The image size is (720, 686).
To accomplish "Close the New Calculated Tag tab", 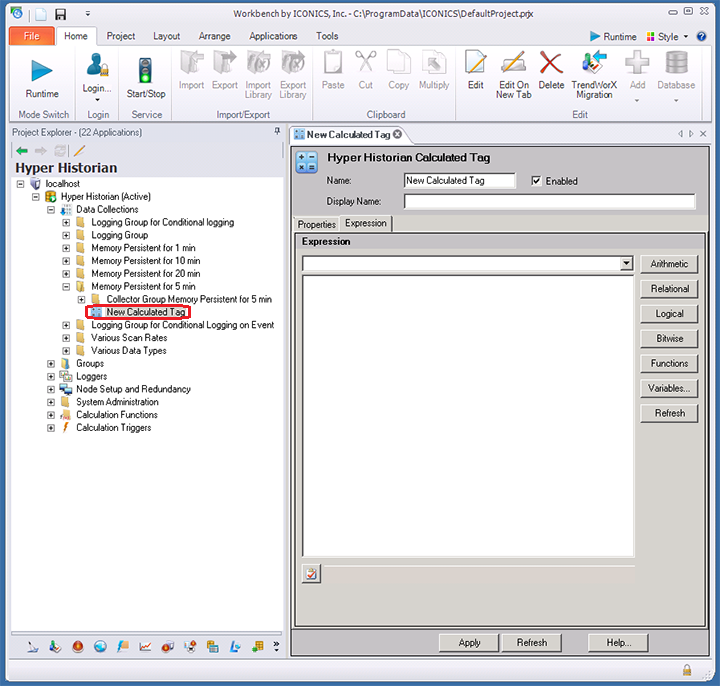I will [397, 134].
